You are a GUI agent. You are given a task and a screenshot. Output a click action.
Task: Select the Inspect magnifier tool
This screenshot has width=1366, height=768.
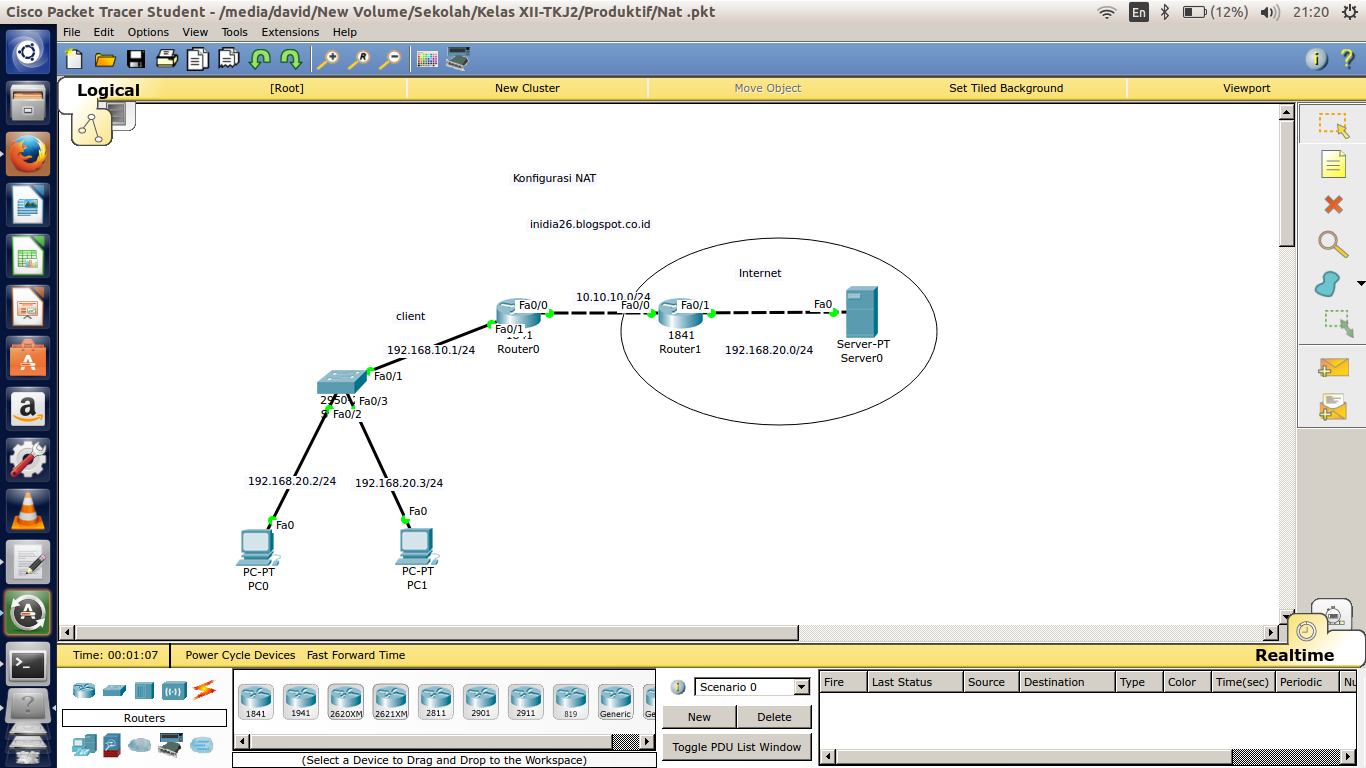click(1332, 244)
